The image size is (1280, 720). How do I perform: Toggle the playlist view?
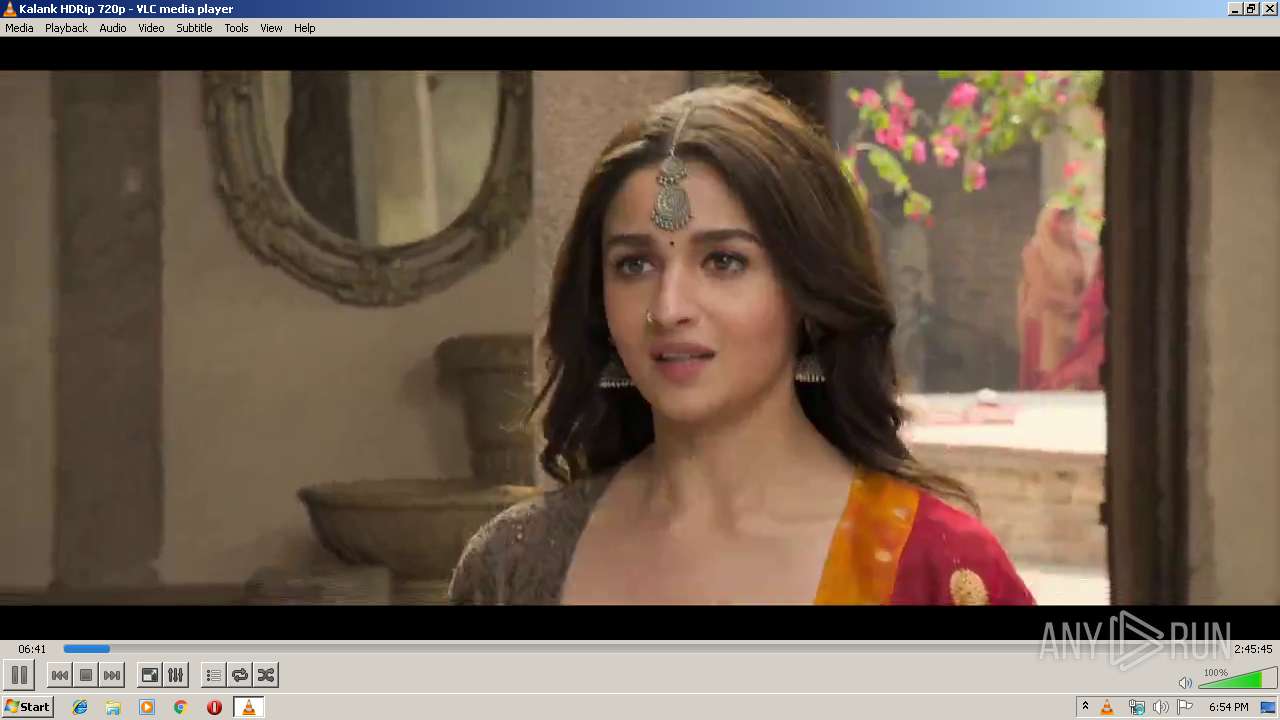[213, 675]
